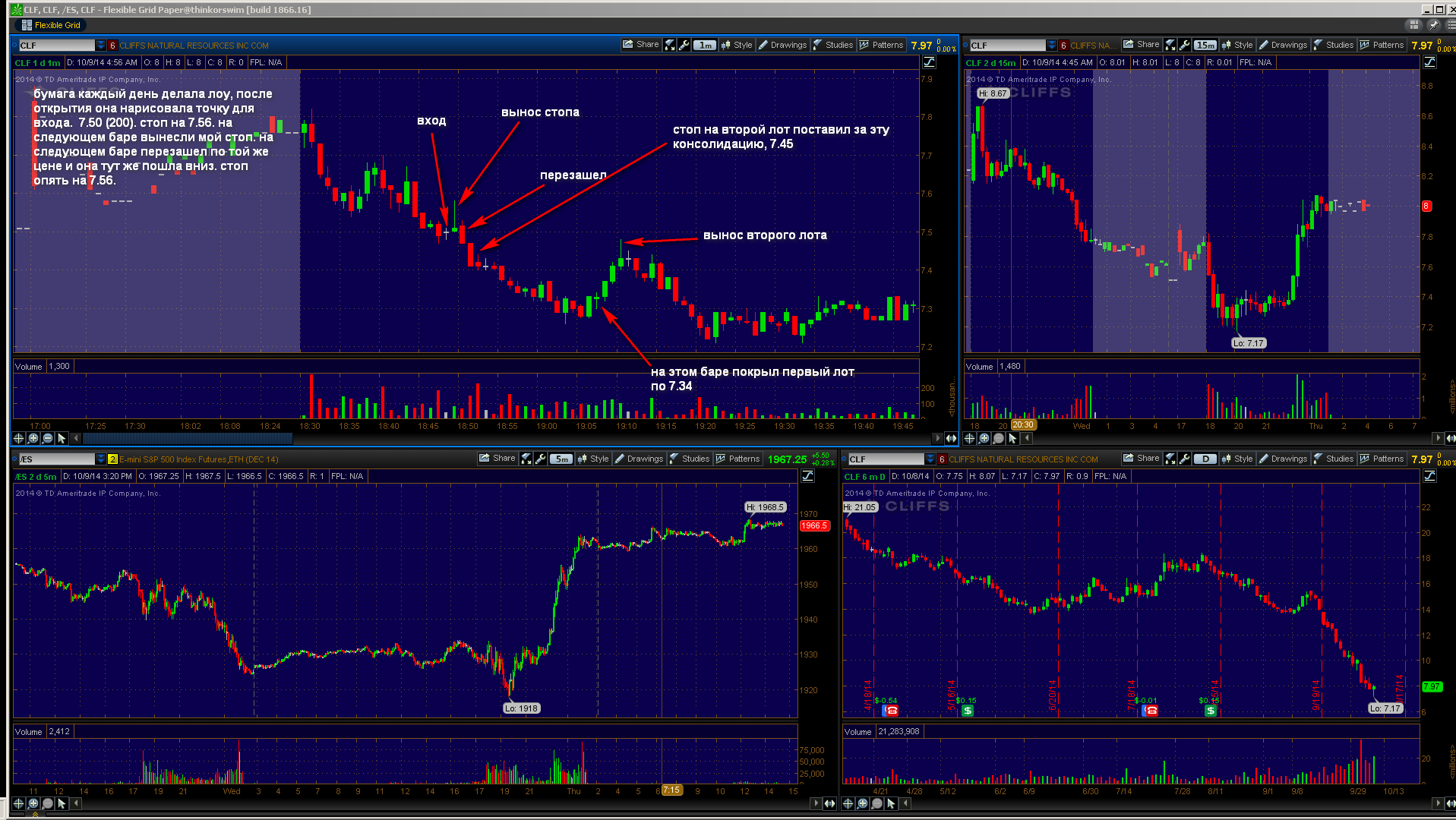Select crosshair pan tool under CLF 1m chart
This screenshot has width=1456, height=820.
(19, 438)
